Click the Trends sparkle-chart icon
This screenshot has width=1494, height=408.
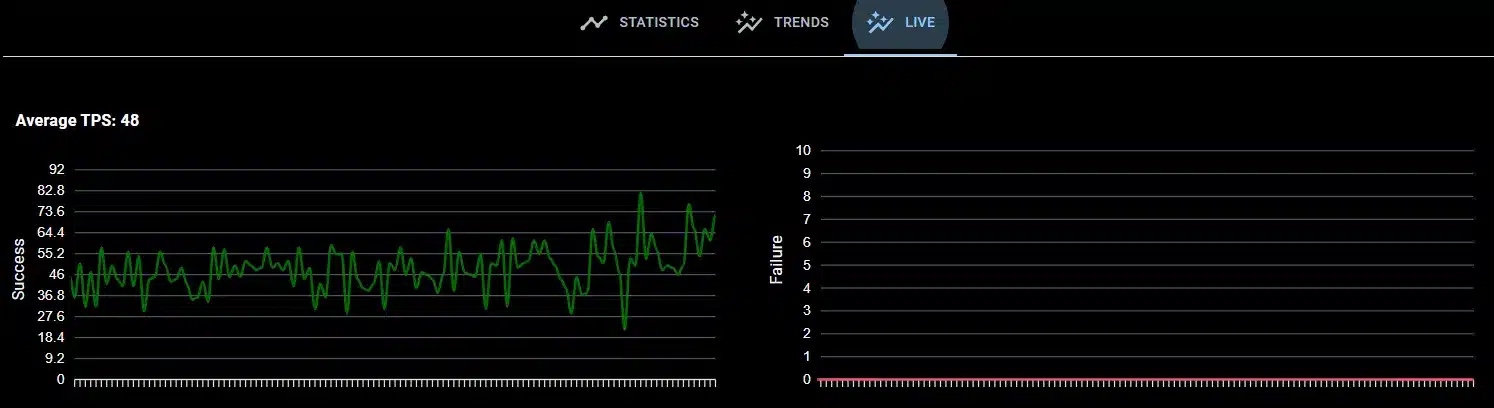click(749, 22)
